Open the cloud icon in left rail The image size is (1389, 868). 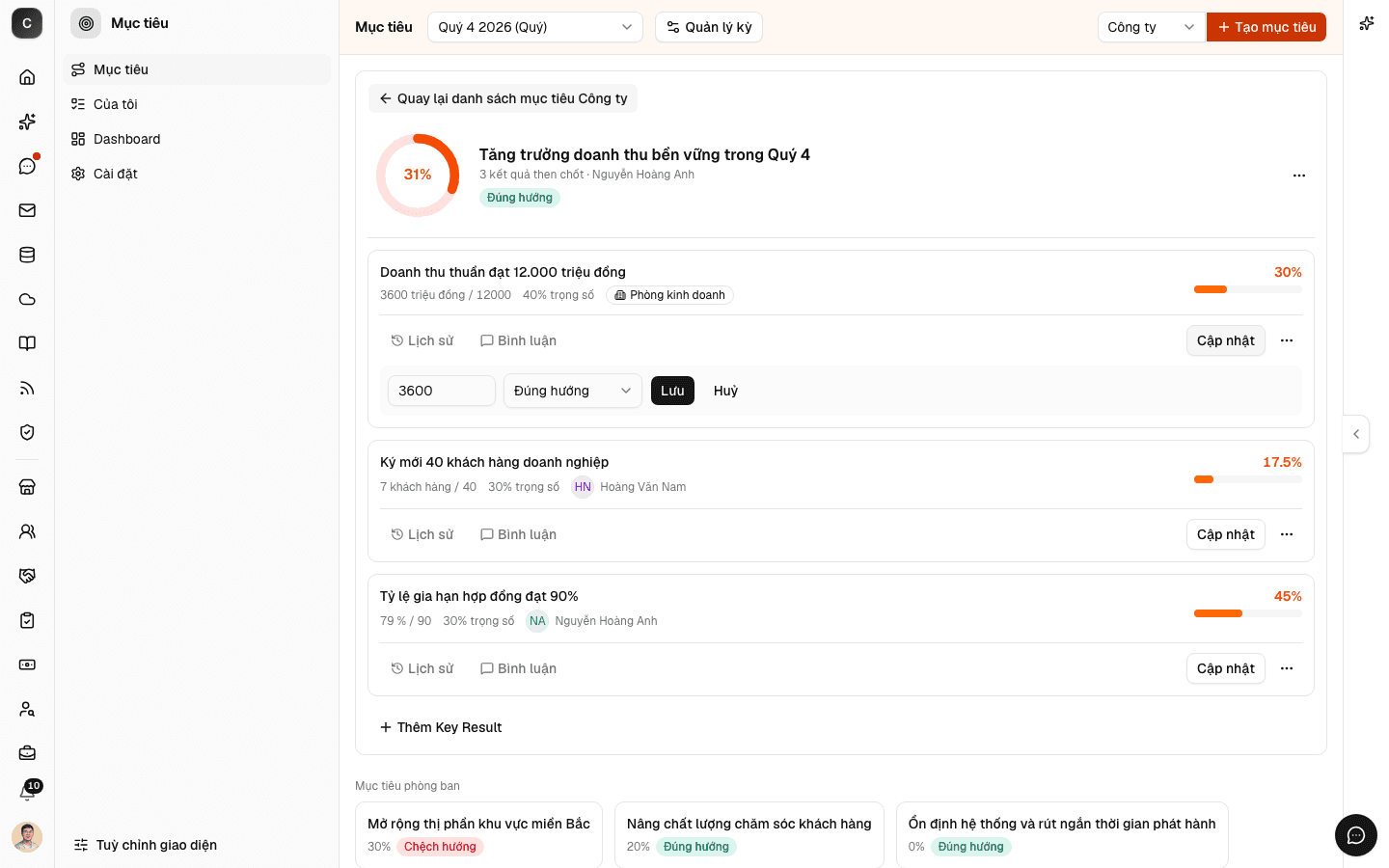click(27, 299)
